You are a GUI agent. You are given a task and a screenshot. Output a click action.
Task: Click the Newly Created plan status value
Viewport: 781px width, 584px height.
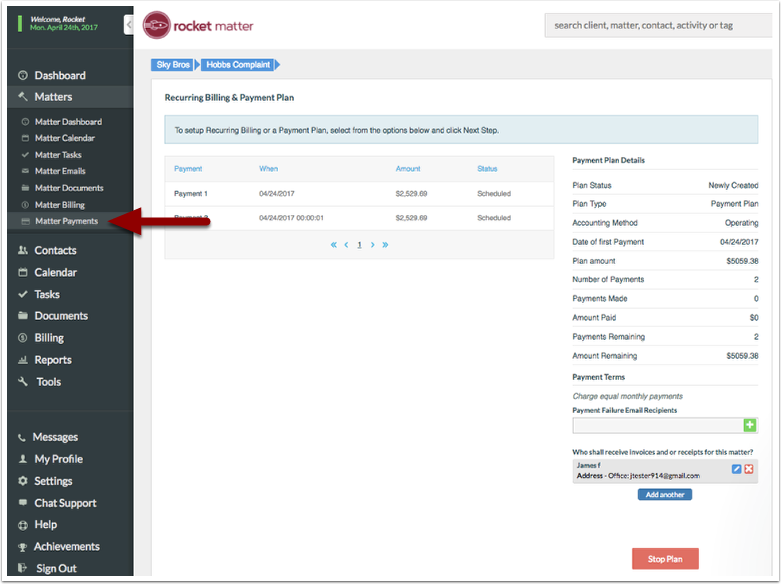tap(733, 185)
